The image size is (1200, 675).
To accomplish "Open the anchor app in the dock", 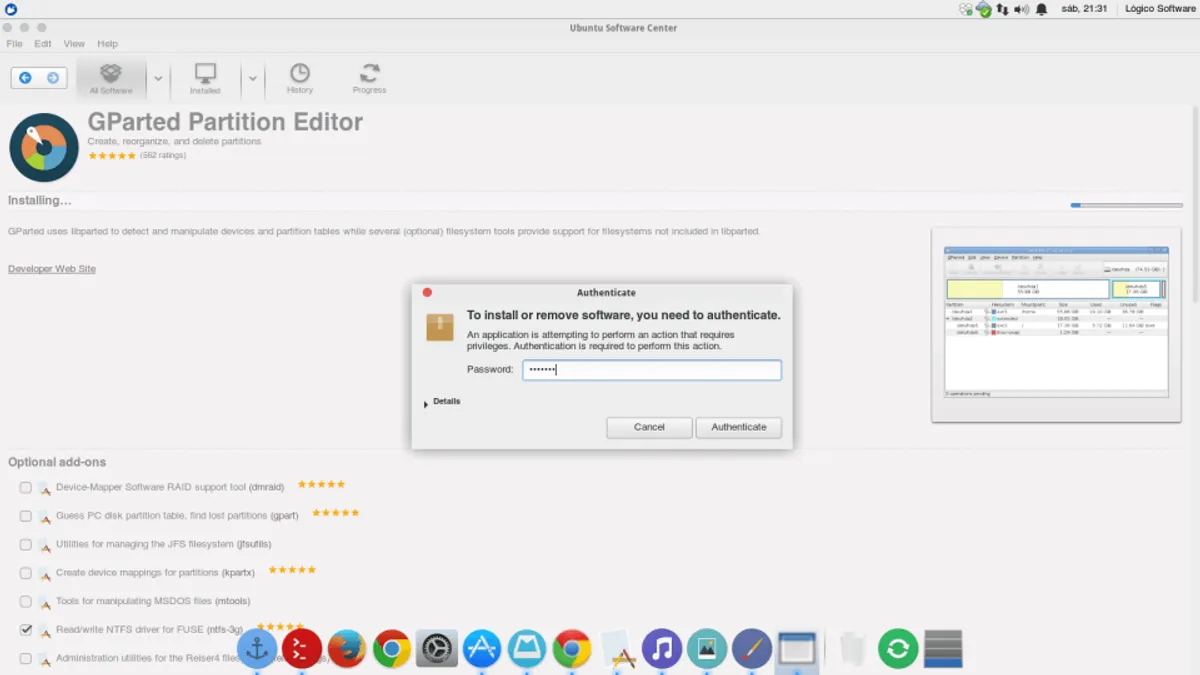I will (x=257, y=649).
